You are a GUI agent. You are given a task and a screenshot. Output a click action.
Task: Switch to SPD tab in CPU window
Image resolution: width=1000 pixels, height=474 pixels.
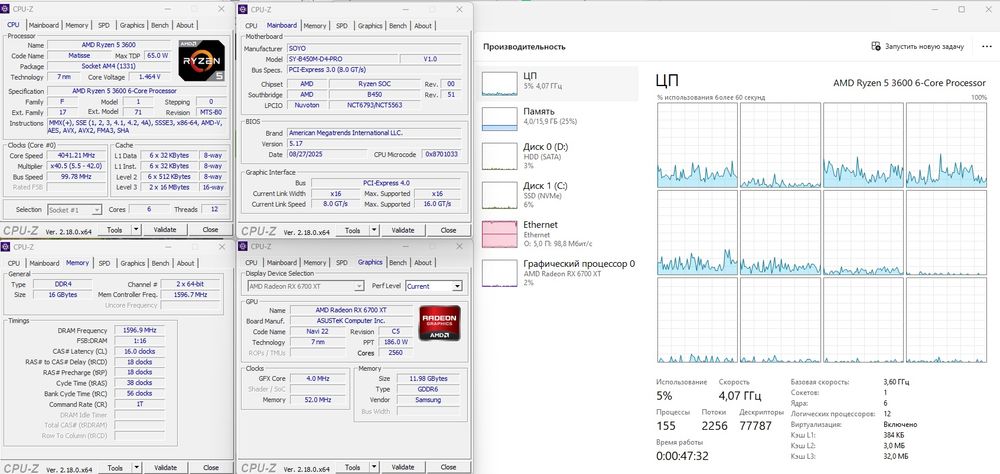coord(104,26)
